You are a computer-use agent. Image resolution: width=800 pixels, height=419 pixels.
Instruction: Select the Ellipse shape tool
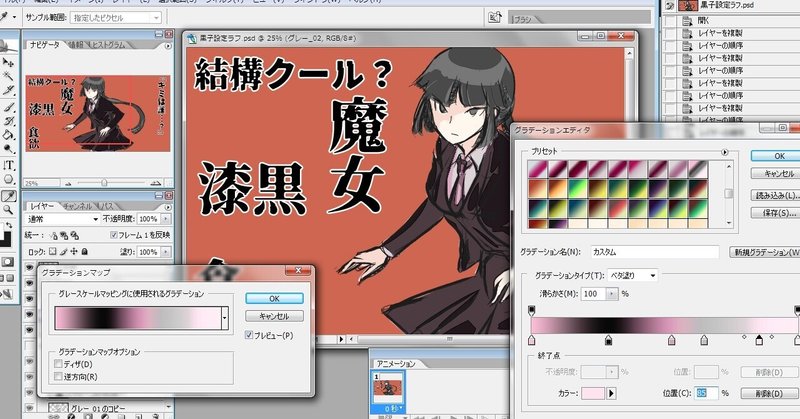point(8,179)
